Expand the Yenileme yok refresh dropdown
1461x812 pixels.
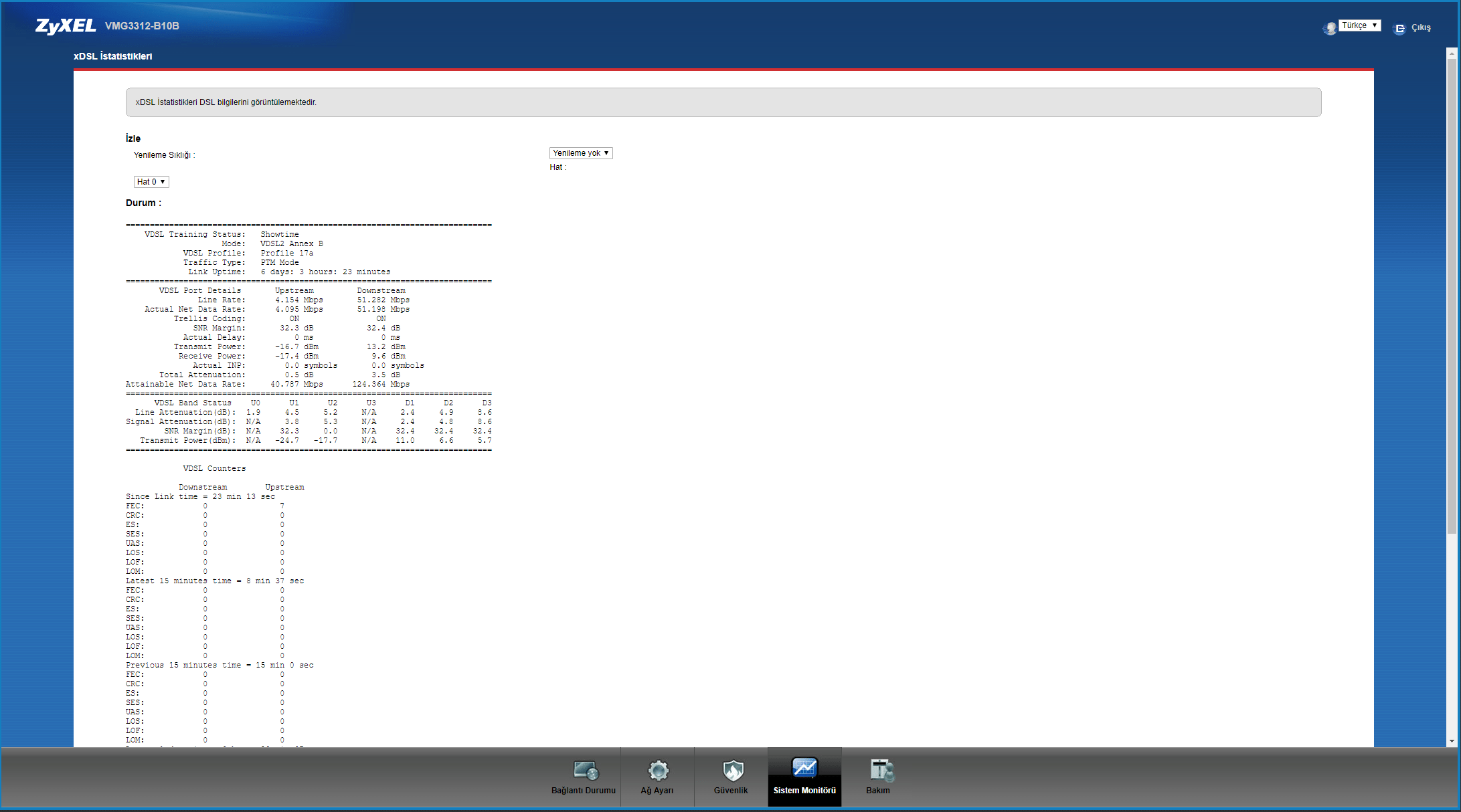click(580, 153)
